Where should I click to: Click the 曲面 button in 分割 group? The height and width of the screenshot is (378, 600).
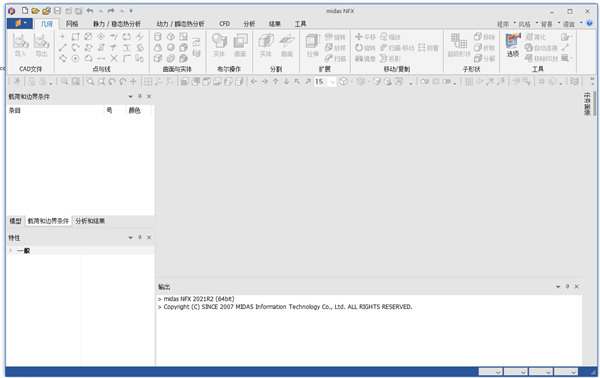[x=287, y=45]
